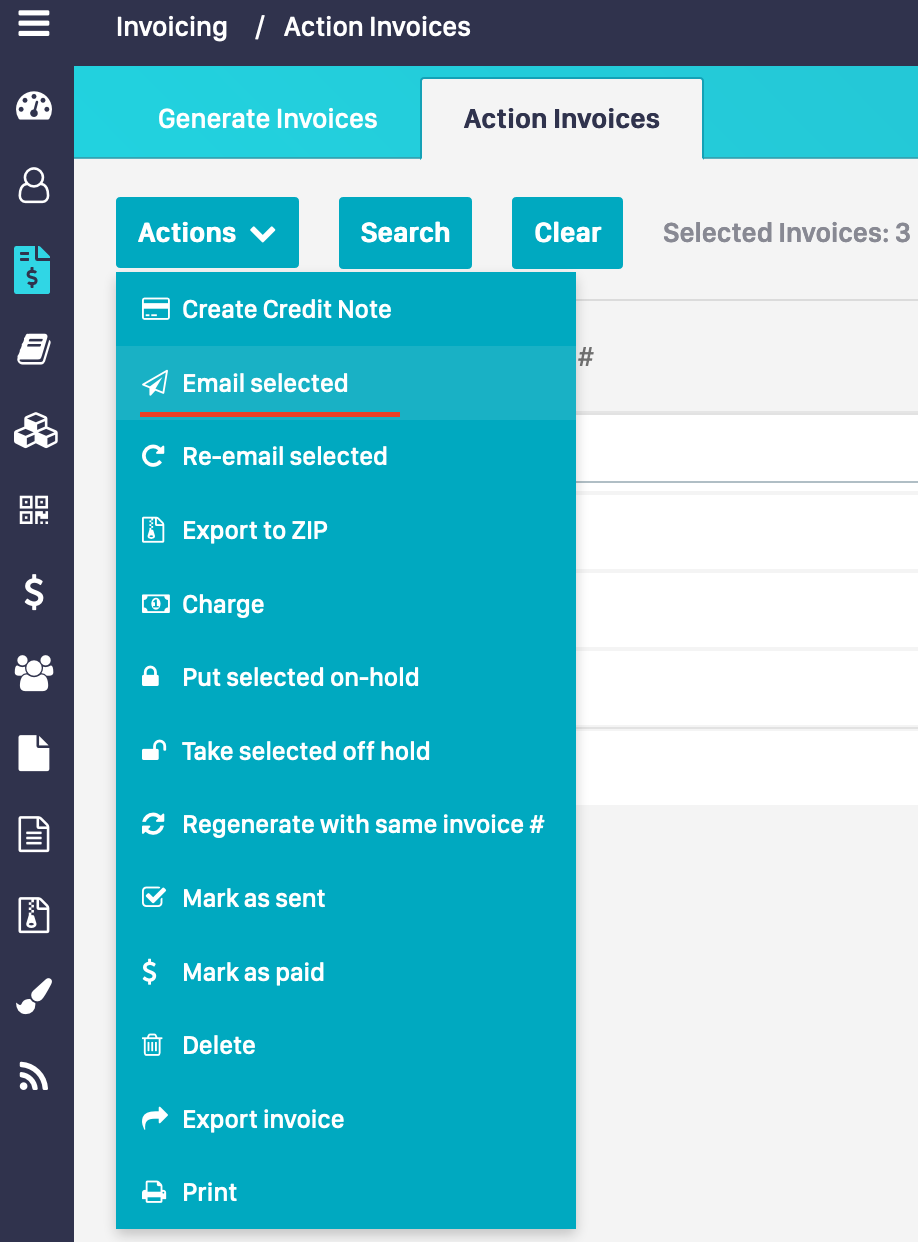Open the RSS feed sidebar icon

[x=34, y=1076]
